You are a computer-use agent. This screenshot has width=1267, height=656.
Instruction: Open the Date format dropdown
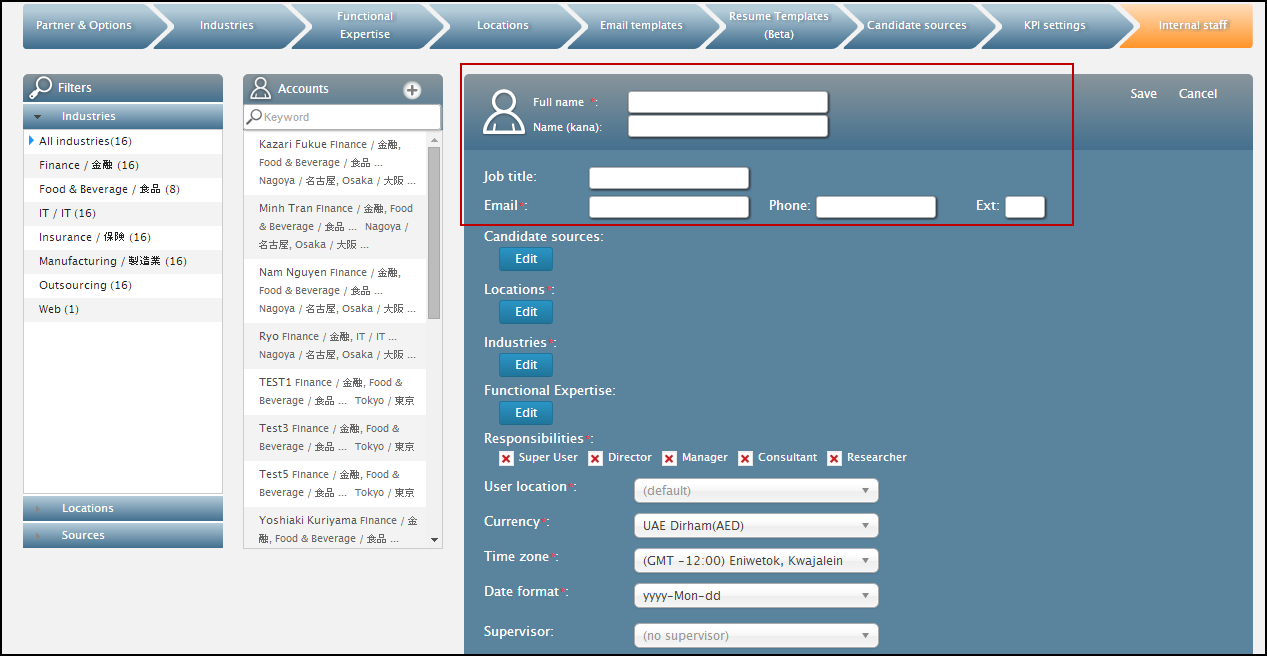[x=756, y=596]
